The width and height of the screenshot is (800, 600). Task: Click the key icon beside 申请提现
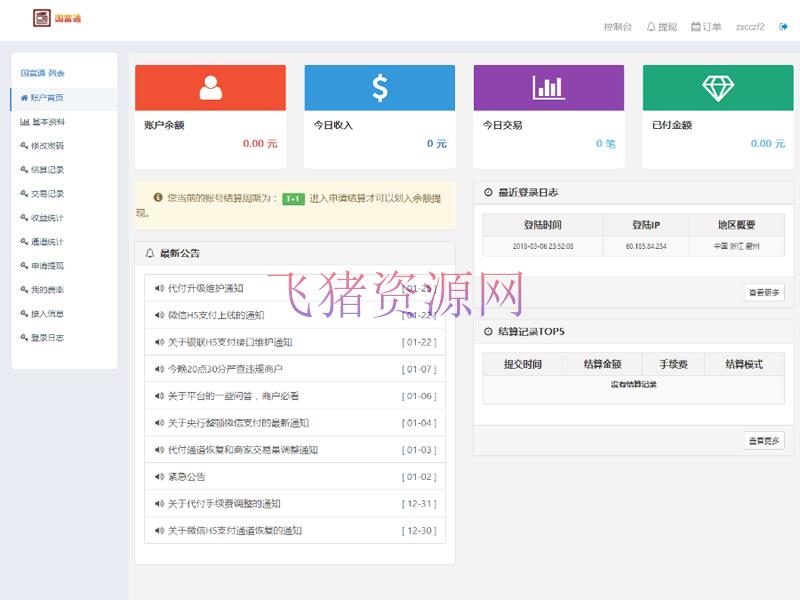(x=24, y=265)
